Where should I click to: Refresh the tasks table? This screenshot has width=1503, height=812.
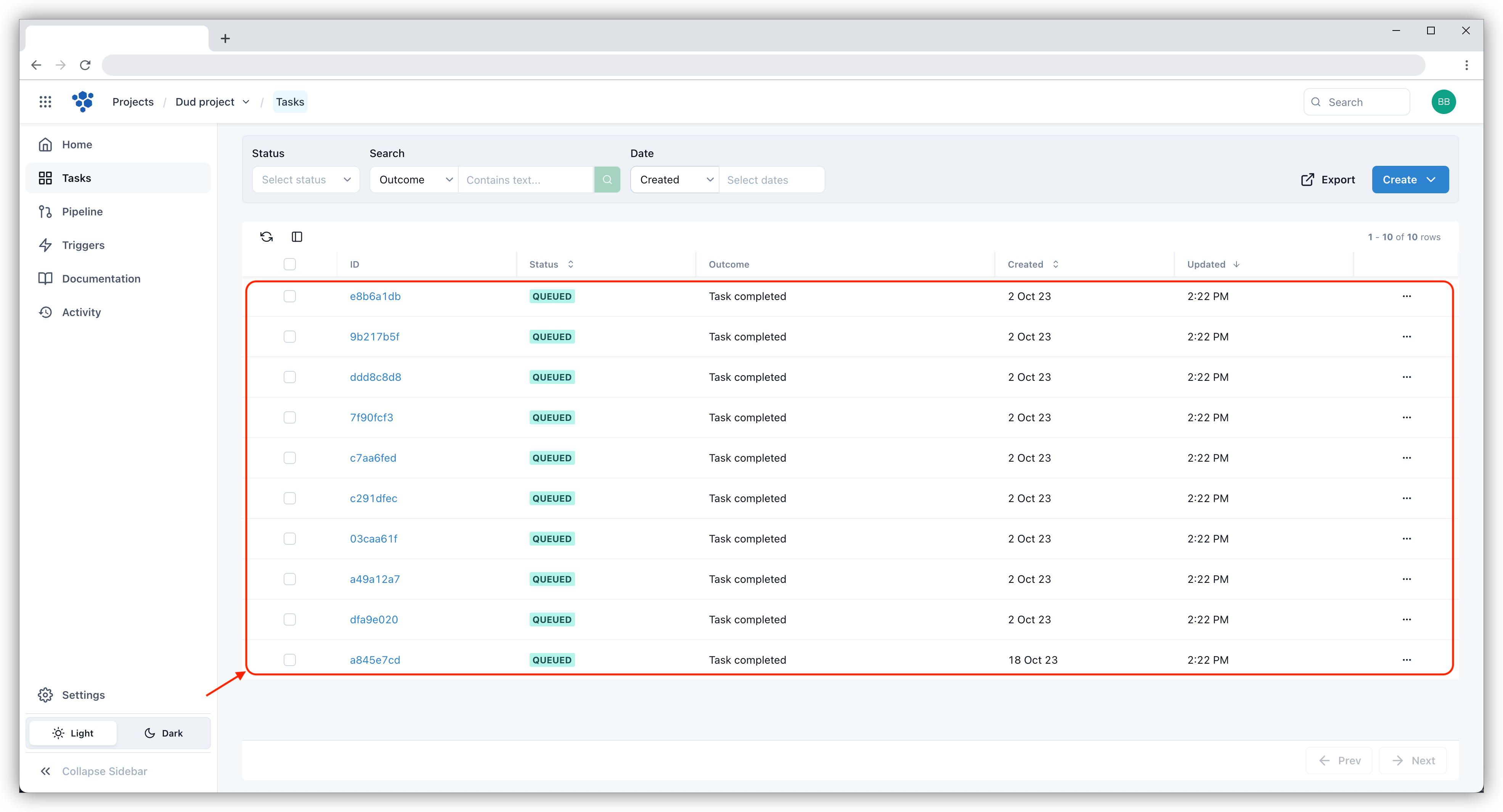(x=266, y=236)
